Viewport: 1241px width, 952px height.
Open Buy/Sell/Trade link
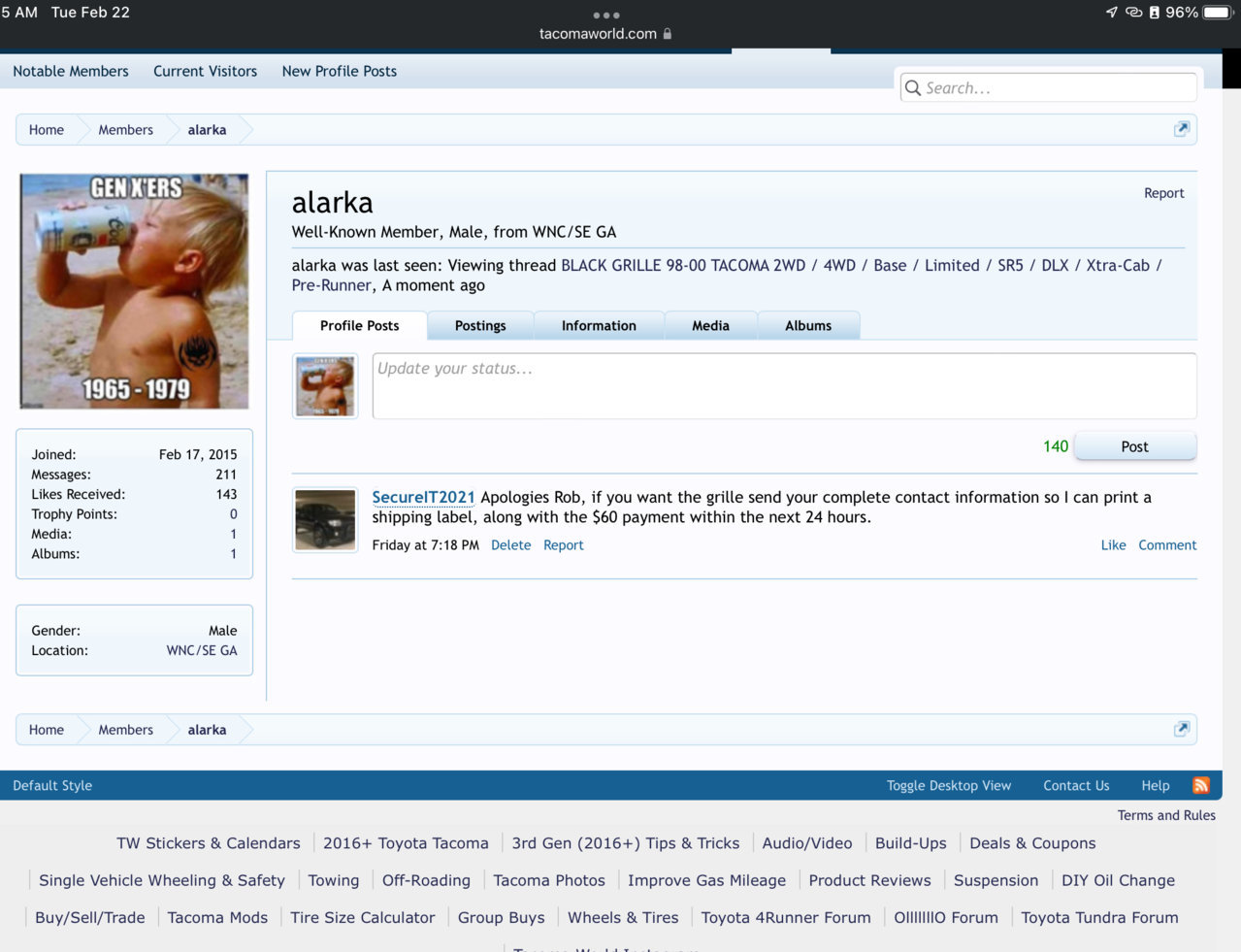[x=90, y=917]
